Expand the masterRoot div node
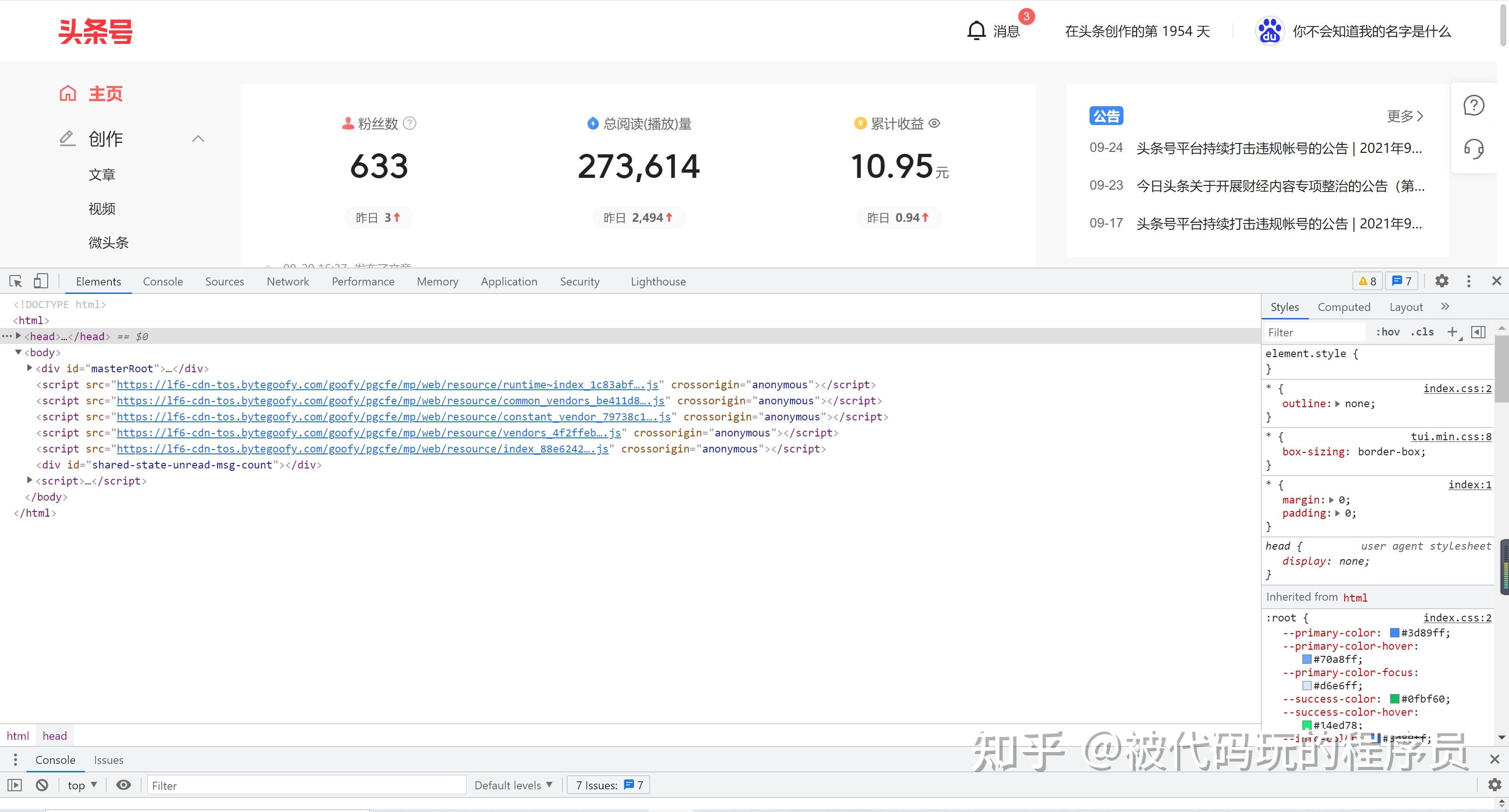 coord(30,368)
